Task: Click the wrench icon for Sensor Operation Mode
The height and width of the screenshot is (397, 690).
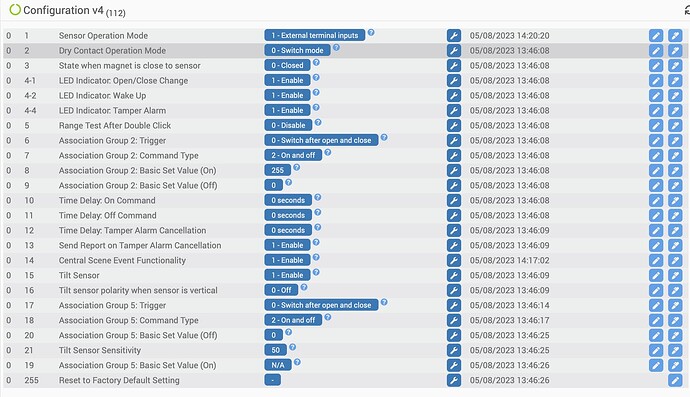Action: click(x=454, y=36)
